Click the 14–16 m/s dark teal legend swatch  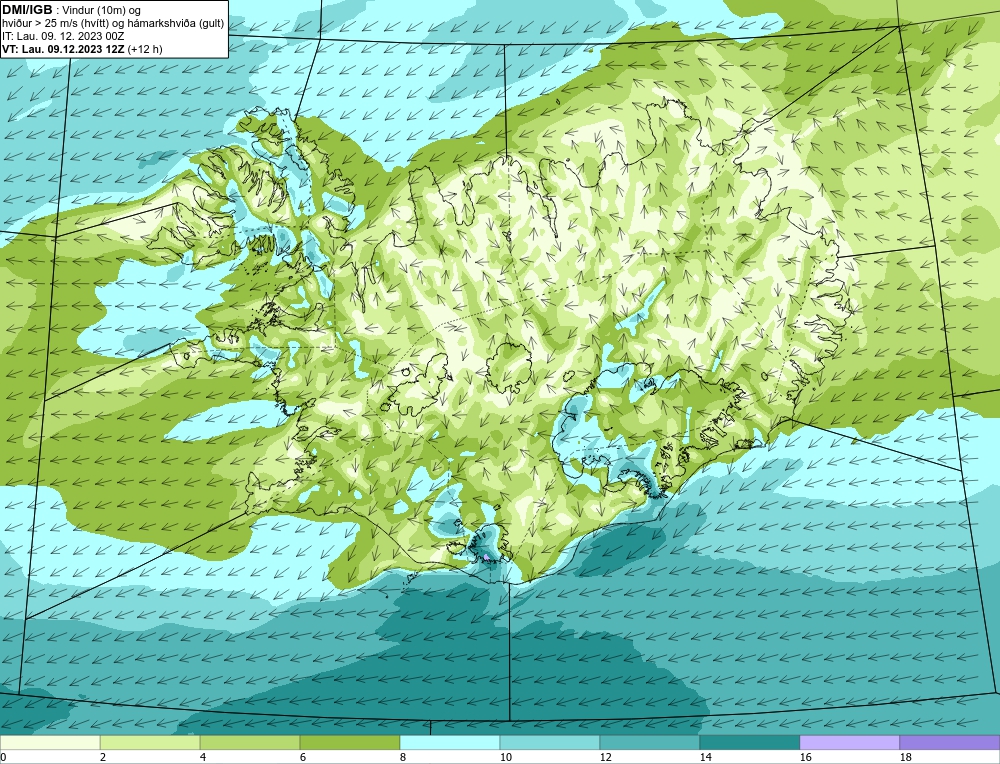(x=750, y=743)
